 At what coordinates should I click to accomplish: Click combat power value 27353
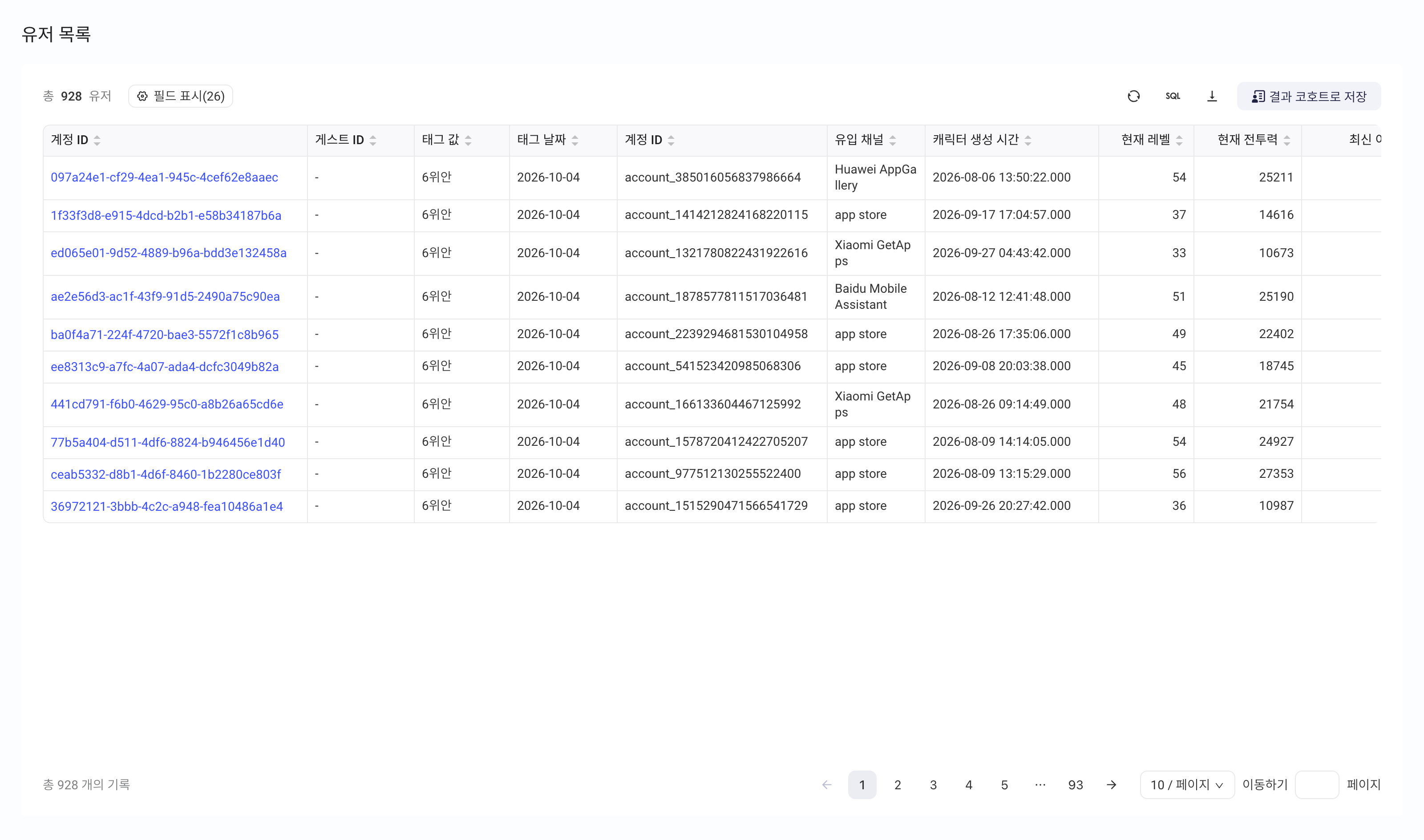click(x=1276, y=474)
